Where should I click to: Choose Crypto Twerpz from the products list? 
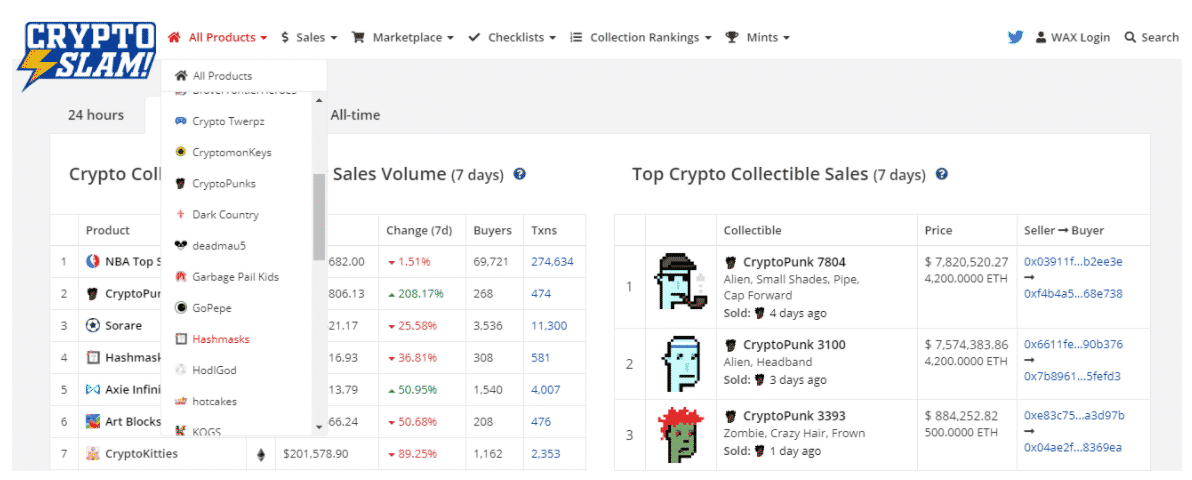(228, 121)
